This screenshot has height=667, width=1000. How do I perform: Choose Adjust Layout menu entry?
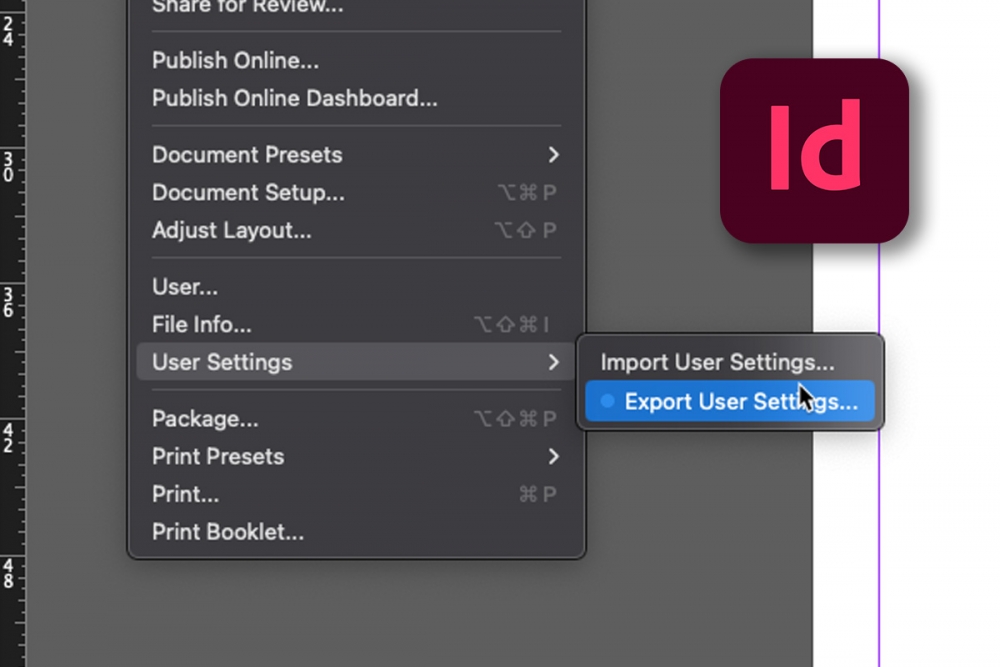(231, 231)
